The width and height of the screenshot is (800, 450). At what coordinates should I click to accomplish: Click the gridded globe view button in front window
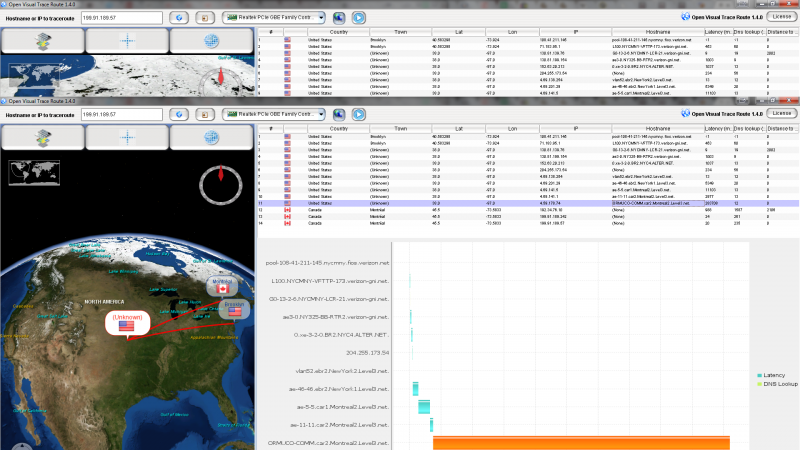pos(211,137)
